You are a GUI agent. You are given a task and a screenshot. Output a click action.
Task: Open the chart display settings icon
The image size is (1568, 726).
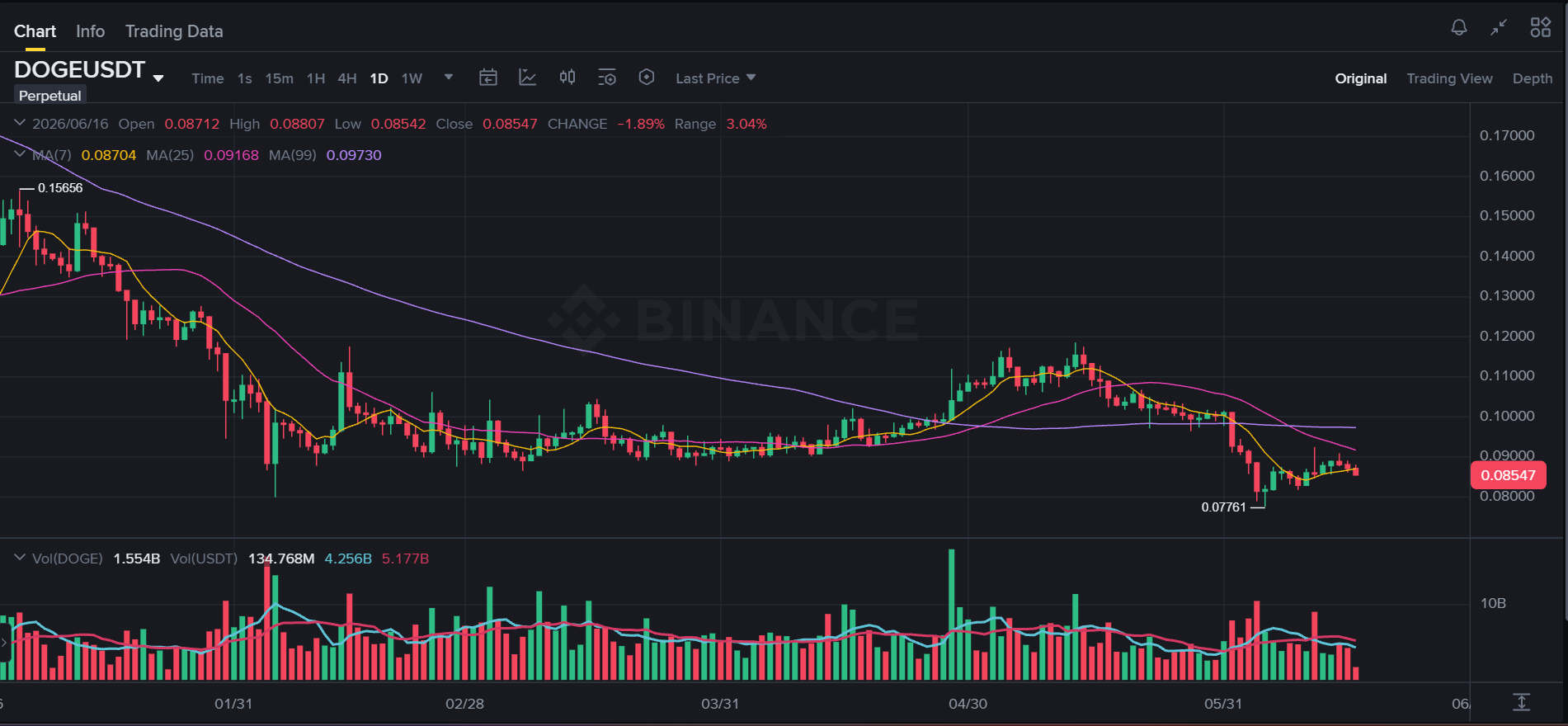(x=607, y=78)
